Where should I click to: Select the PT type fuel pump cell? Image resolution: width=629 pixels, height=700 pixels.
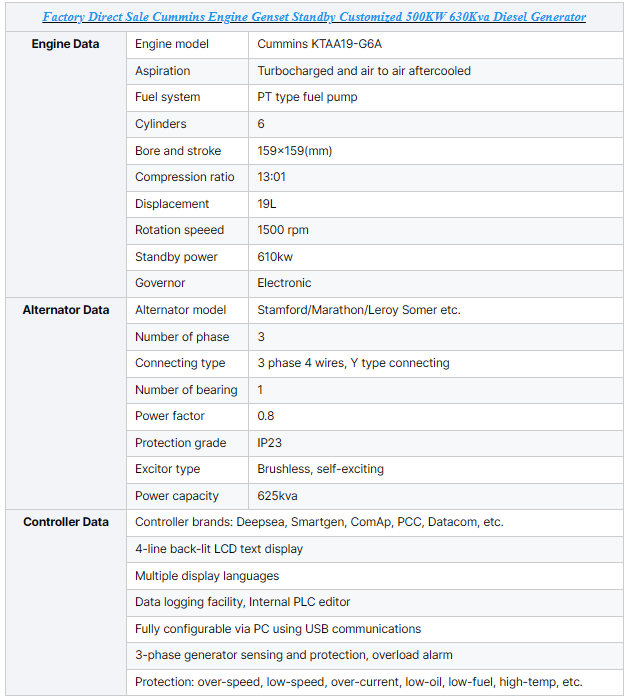tap(436, 97)
